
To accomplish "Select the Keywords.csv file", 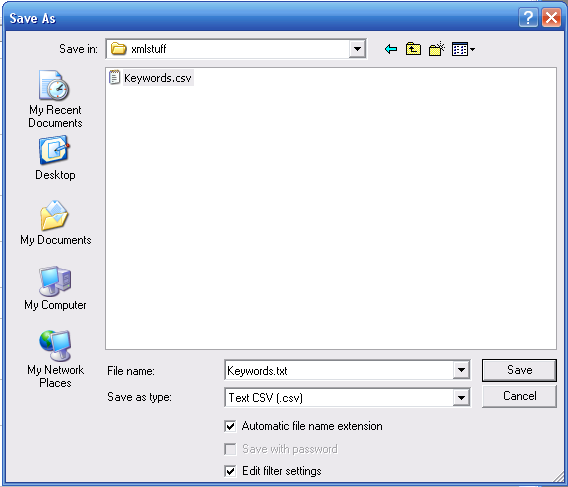I will tap(151, 78).
